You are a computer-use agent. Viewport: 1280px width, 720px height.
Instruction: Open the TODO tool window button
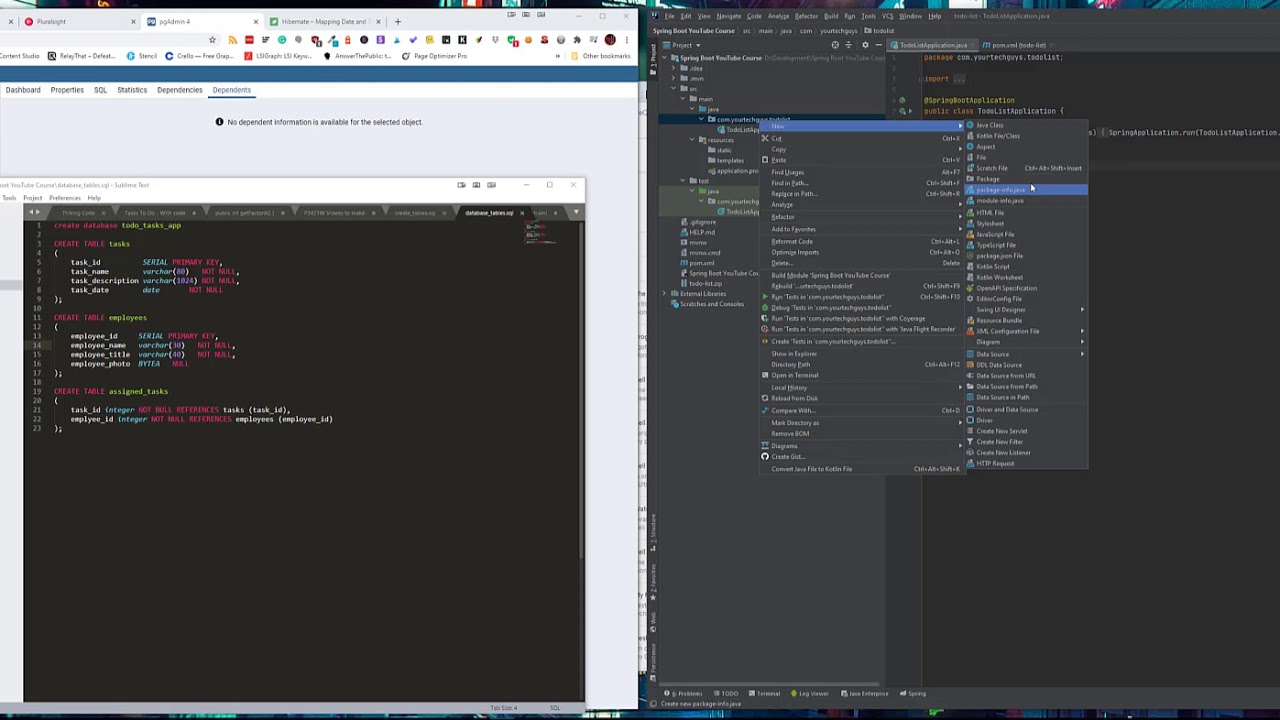(726, 693)
